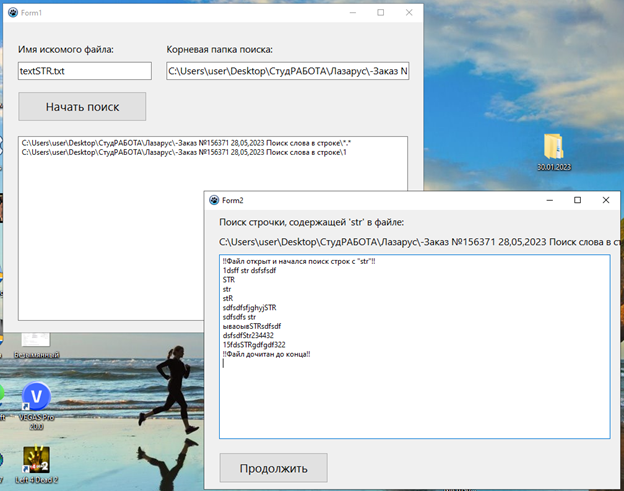Click the Продолжить button in Form2
The width and height of the screenshot is (624, 491).
(273, 468)
